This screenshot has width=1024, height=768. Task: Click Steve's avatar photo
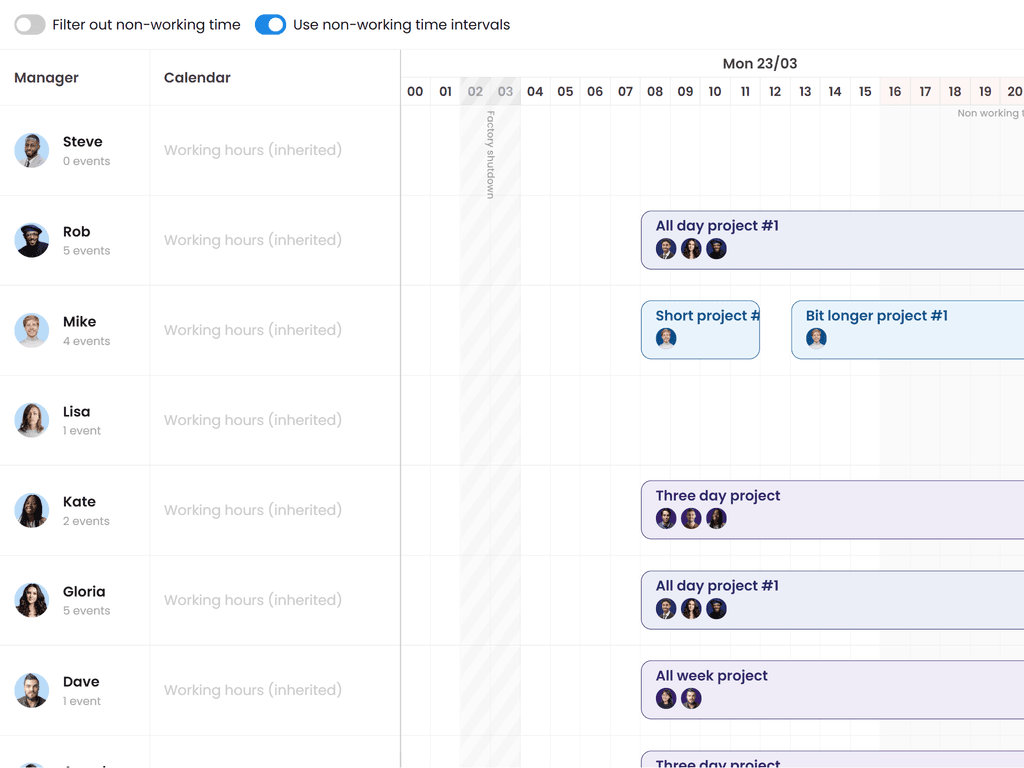(31, 151)
